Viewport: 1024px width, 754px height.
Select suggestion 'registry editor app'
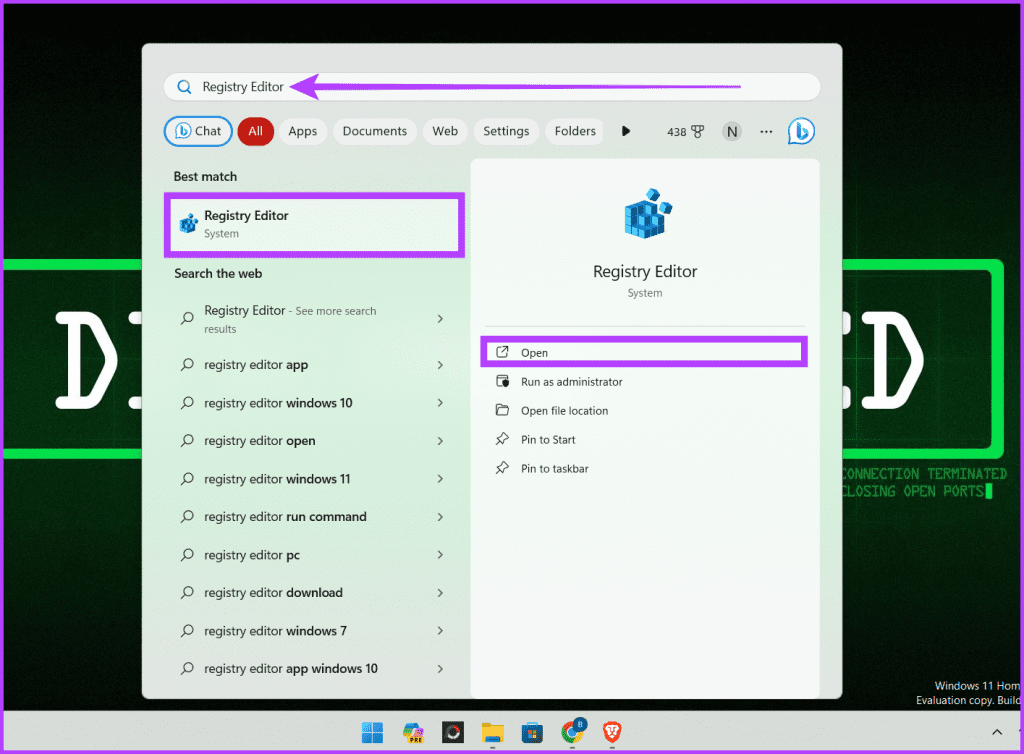click(315, 365)
